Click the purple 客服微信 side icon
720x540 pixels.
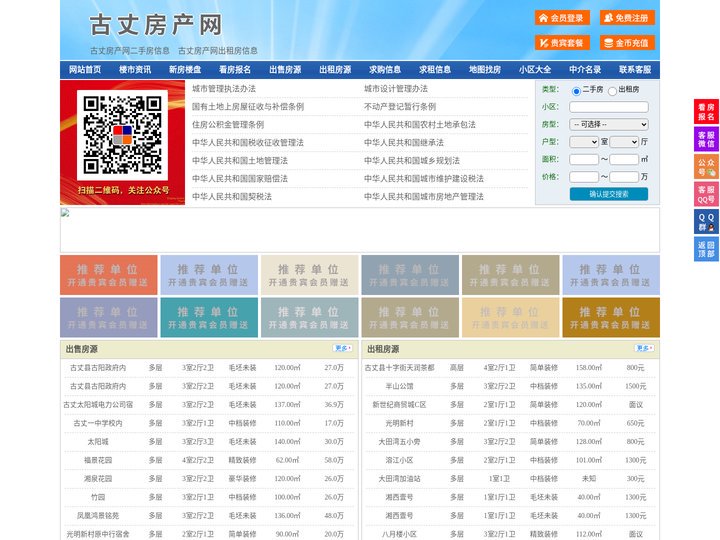[706, 139]
